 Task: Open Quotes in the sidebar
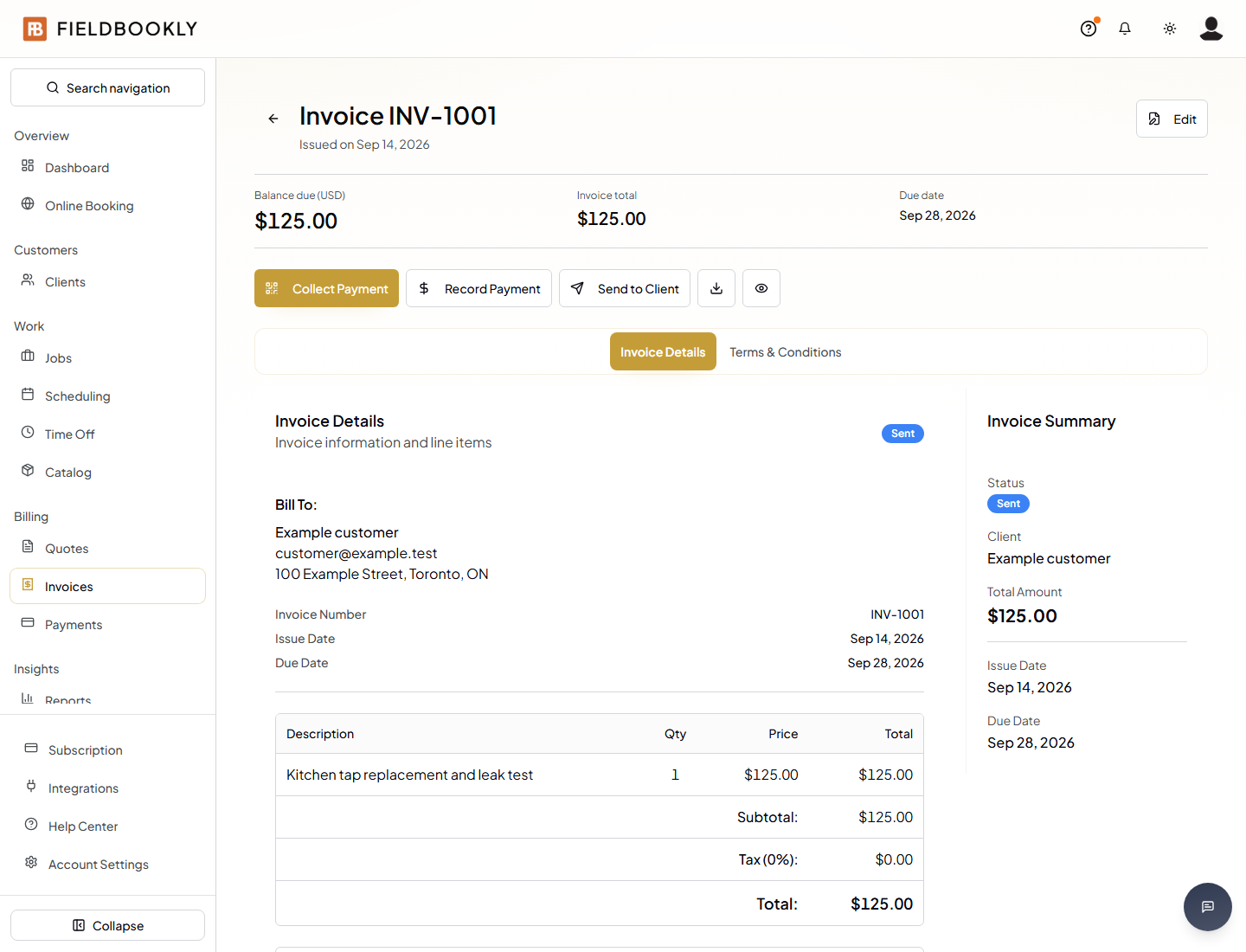(x=107, y=548)
